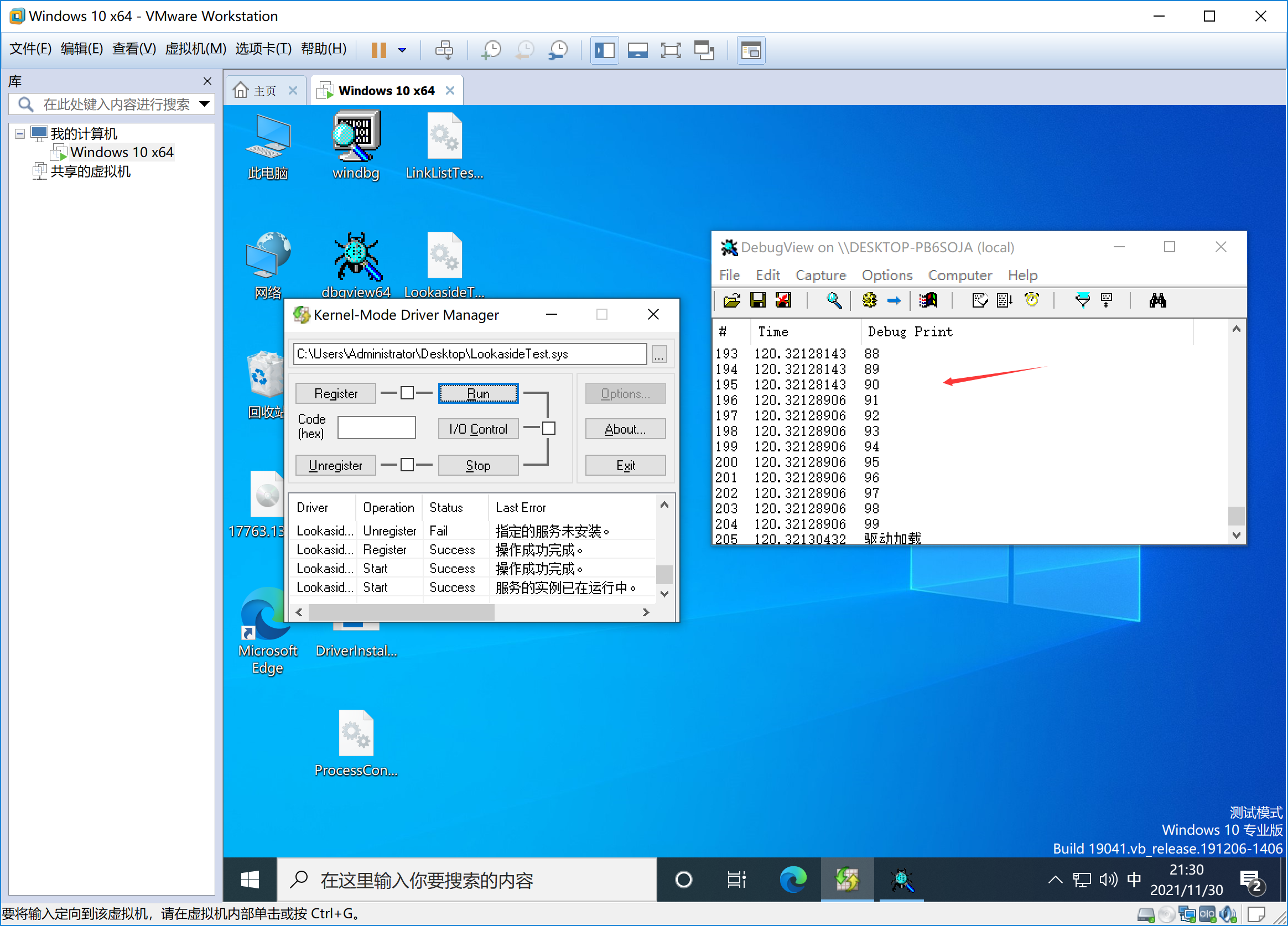Open the pause button dropdown in VMware toolbar
Image resolution: width=1288 pixels, height=926 pixels.
[403, 50]
